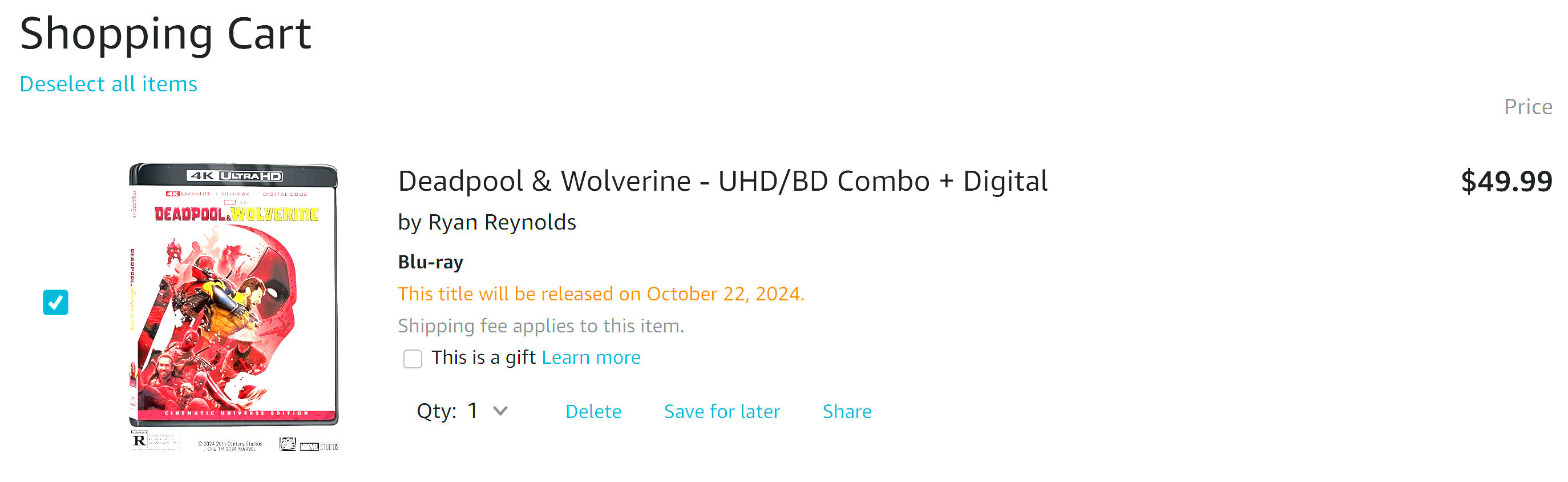
Task: Click the $49.99 item price
Action: pyautogui.click(x=1506, y=182)
